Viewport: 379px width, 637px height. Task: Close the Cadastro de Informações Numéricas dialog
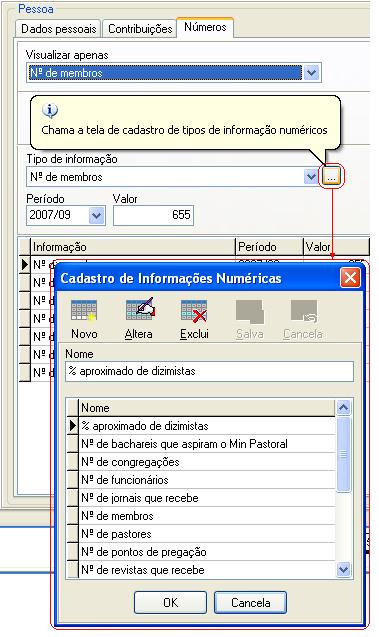click(x=350, y=278)
